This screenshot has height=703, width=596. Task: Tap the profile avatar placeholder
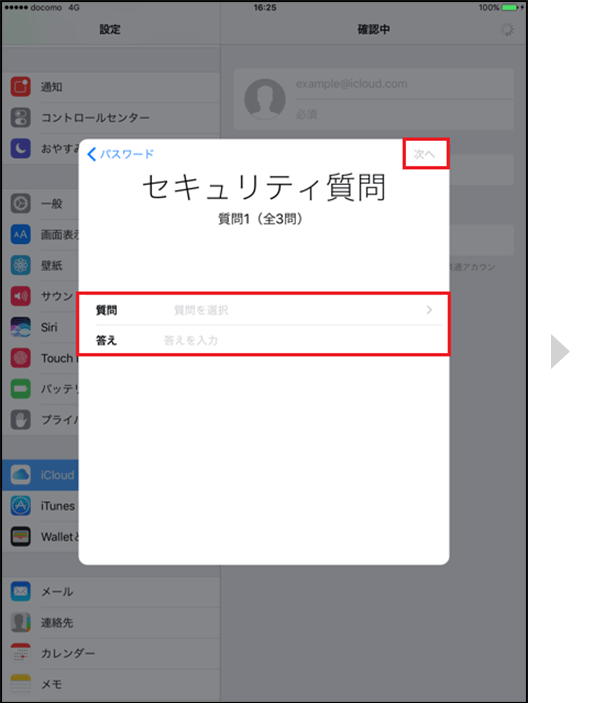pos(265,99)
